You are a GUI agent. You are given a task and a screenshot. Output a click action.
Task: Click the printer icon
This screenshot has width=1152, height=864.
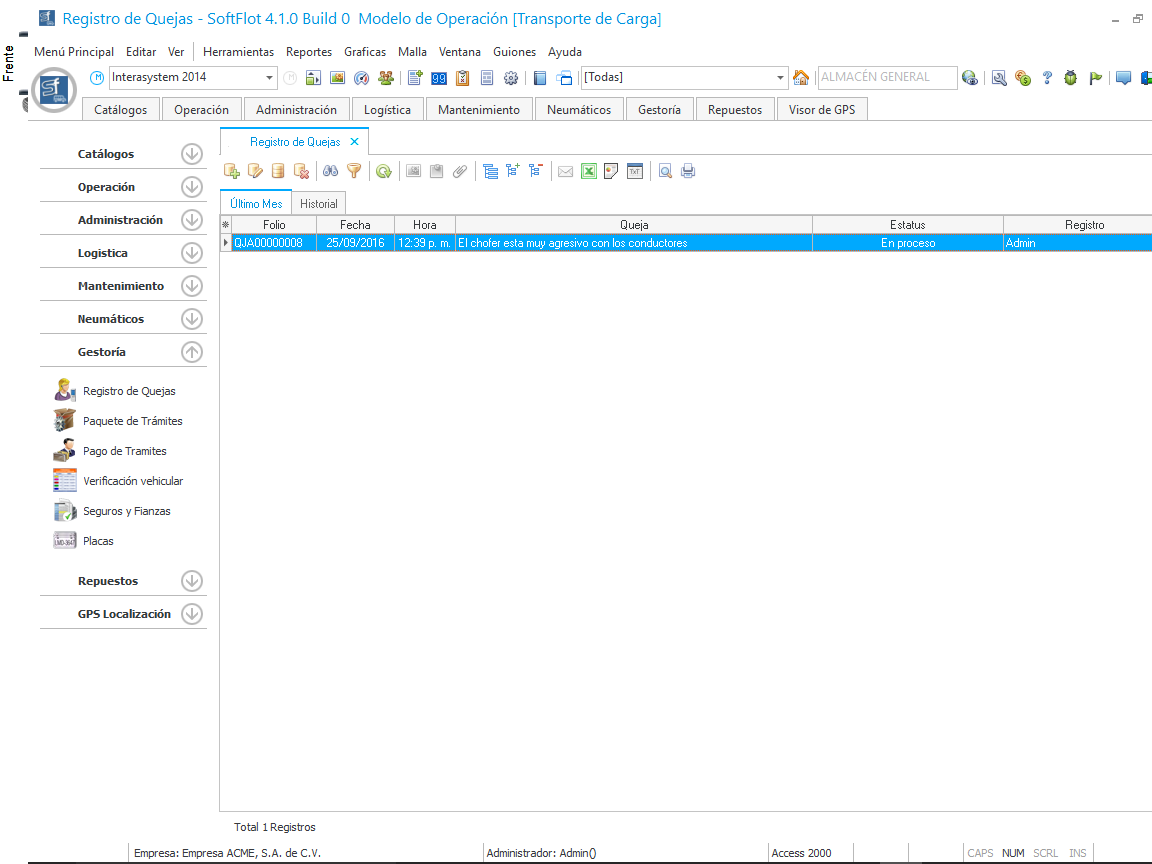coord(688,171)
